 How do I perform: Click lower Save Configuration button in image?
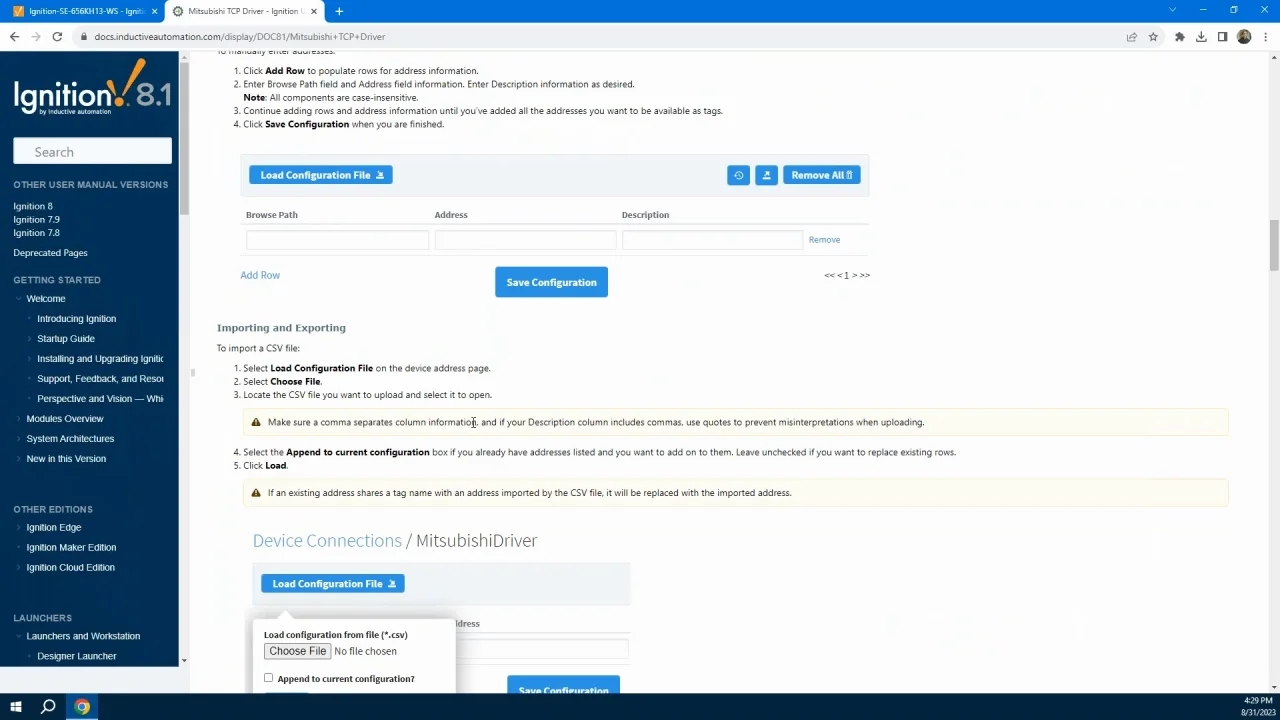[x=563, y=686]
